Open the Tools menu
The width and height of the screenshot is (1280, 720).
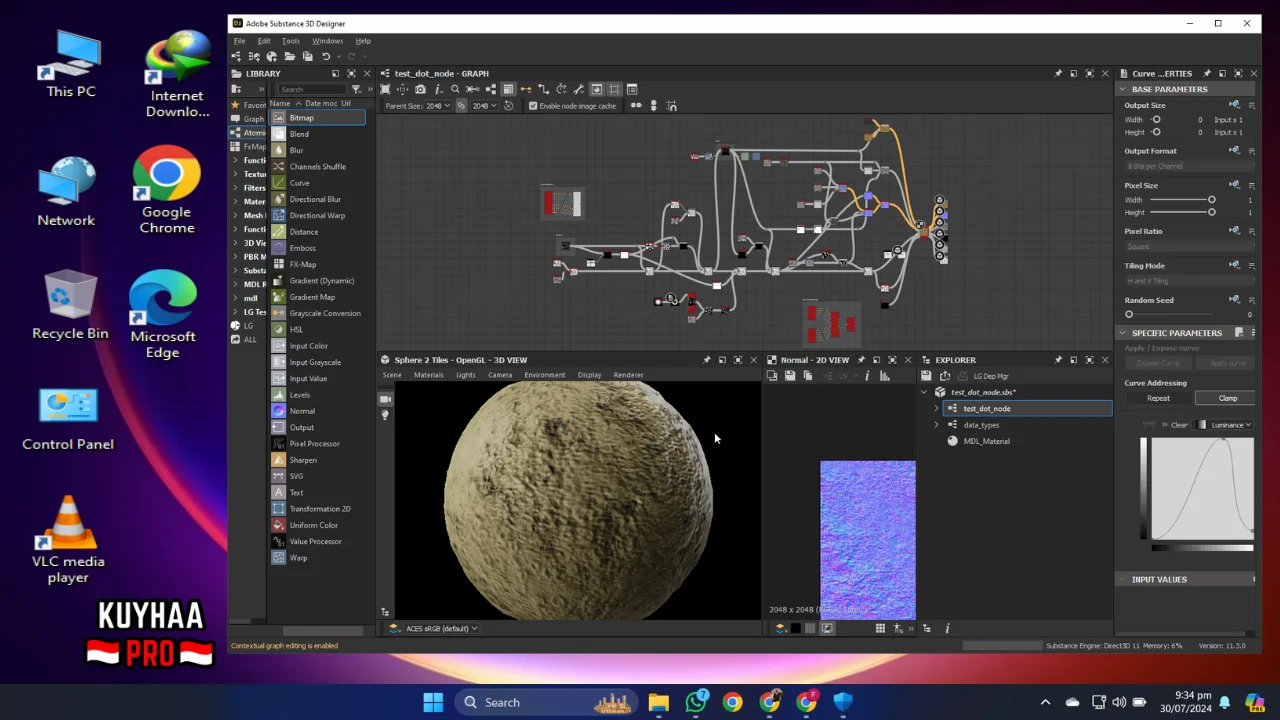pos(290,41)
